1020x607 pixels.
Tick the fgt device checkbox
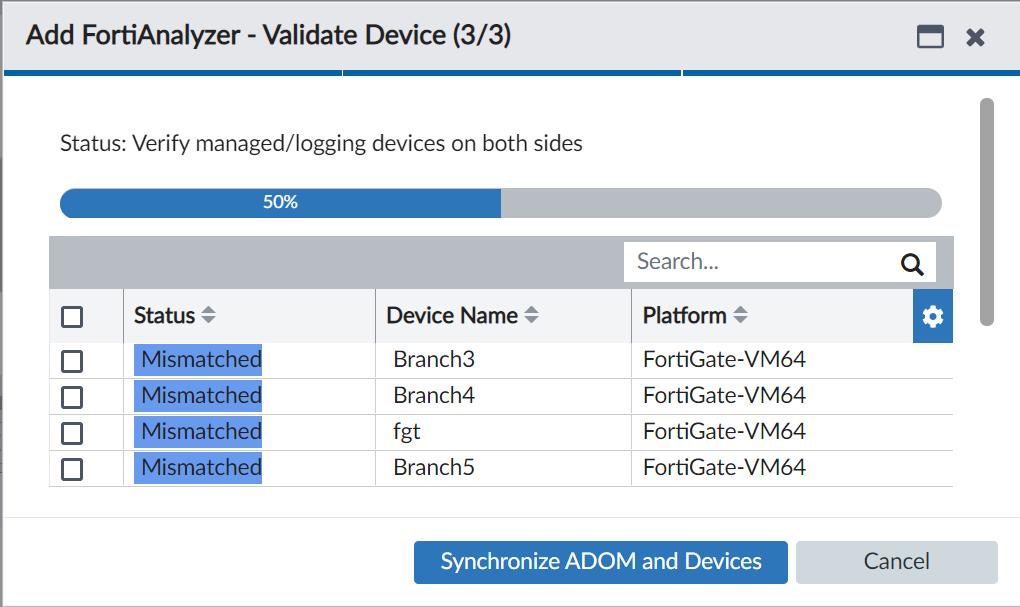(72, 433)
